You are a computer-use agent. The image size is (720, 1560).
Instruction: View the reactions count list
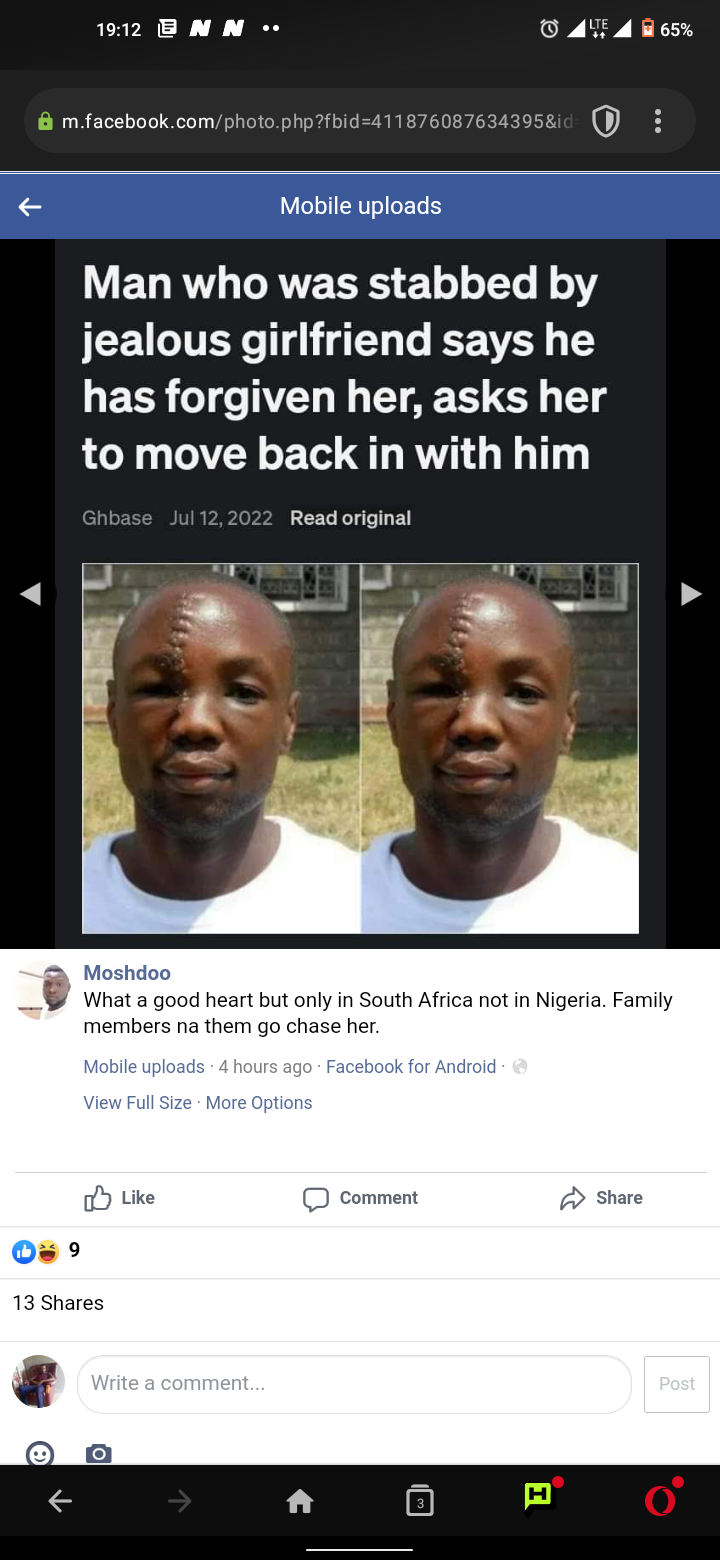46,1251
